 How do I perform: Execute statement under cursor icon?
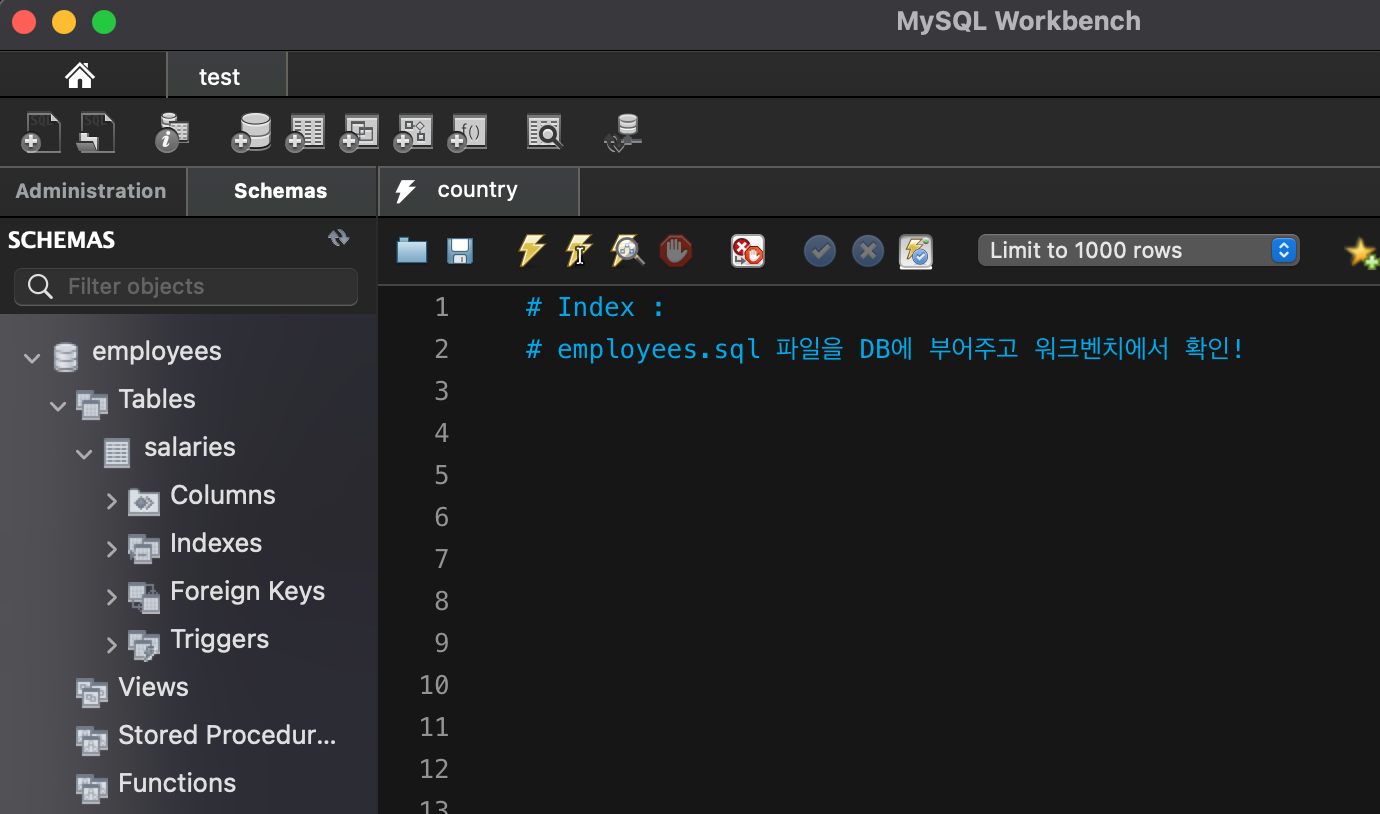[579, 250]
